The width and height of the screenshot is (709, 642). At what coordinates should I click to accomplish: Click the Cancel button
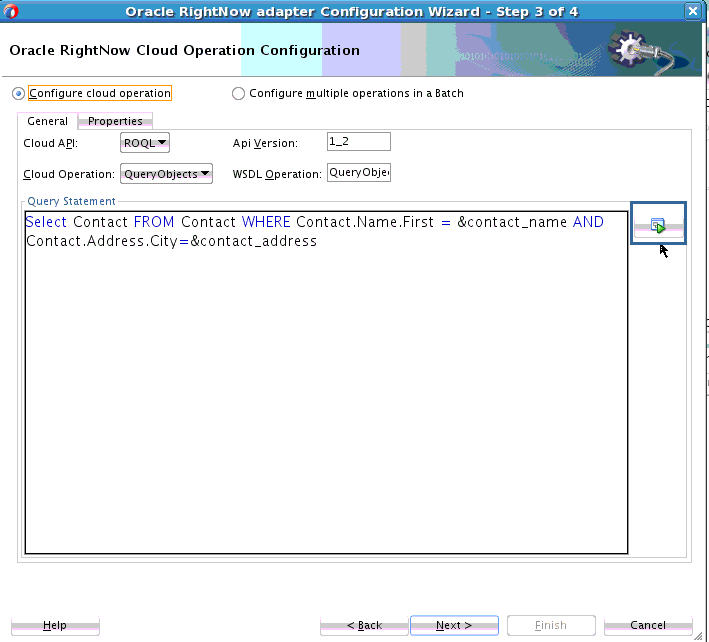click(x=648, y=625)
